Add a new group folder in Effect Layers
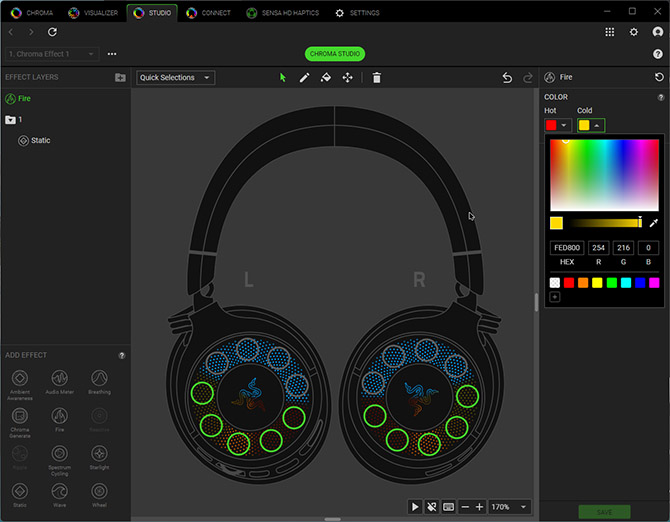Screen dimensions: 670x522 120,77
